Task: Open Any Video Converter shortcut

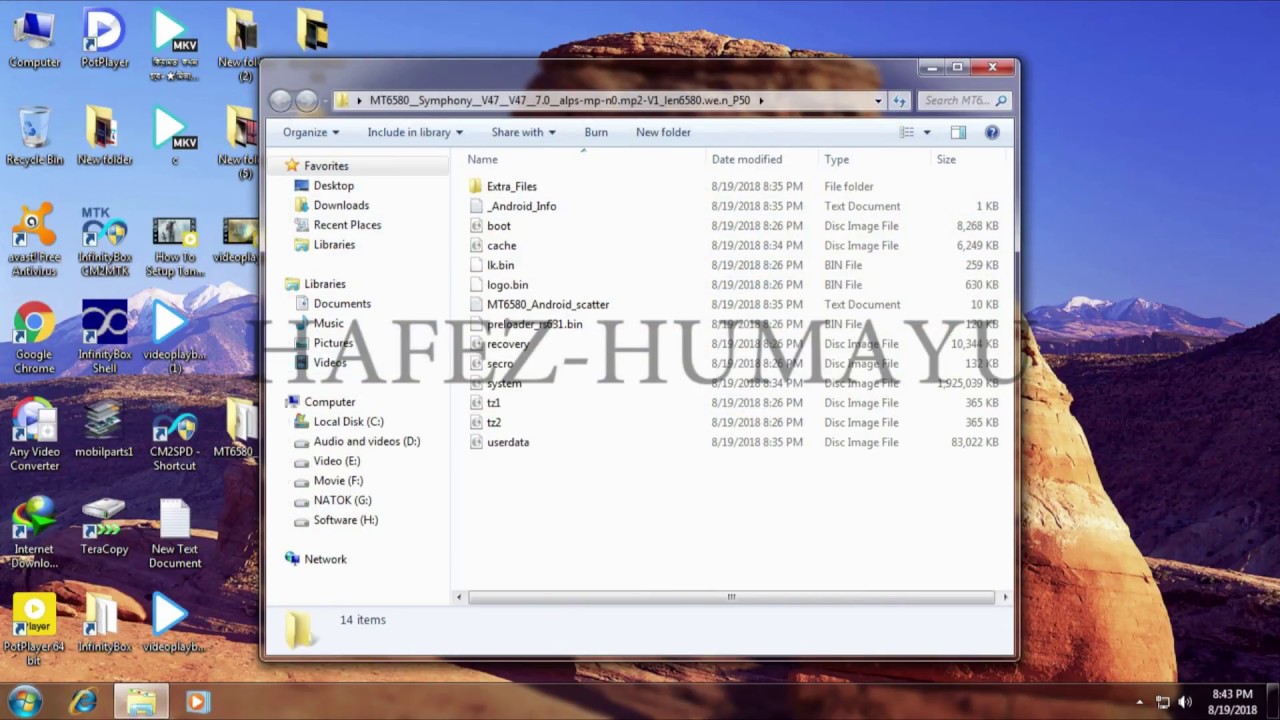Action: [x=34, y=436]
